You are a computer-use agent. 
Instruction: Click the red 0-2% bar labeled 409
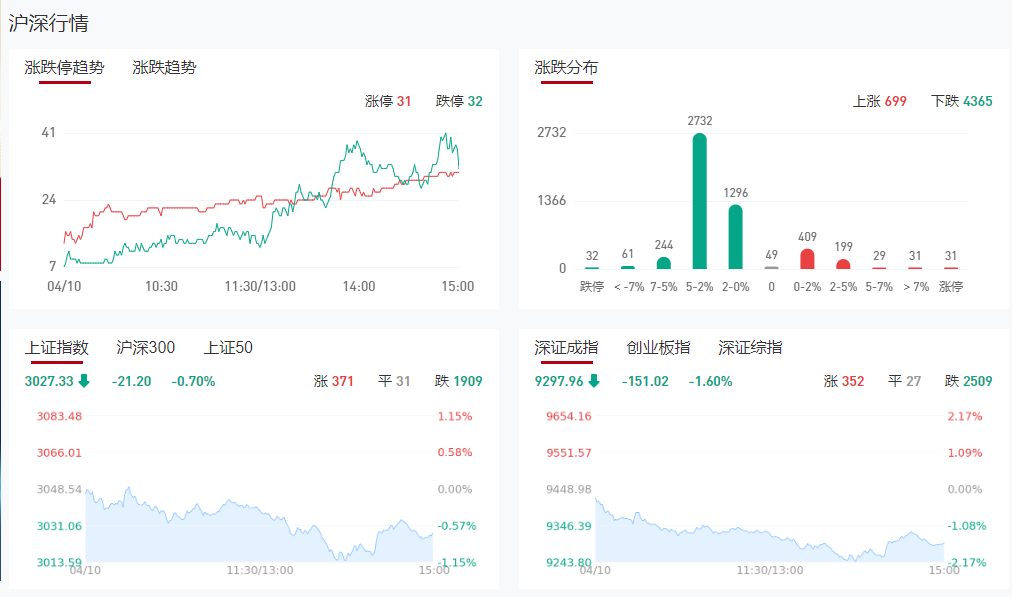click(x=807, y=259)
